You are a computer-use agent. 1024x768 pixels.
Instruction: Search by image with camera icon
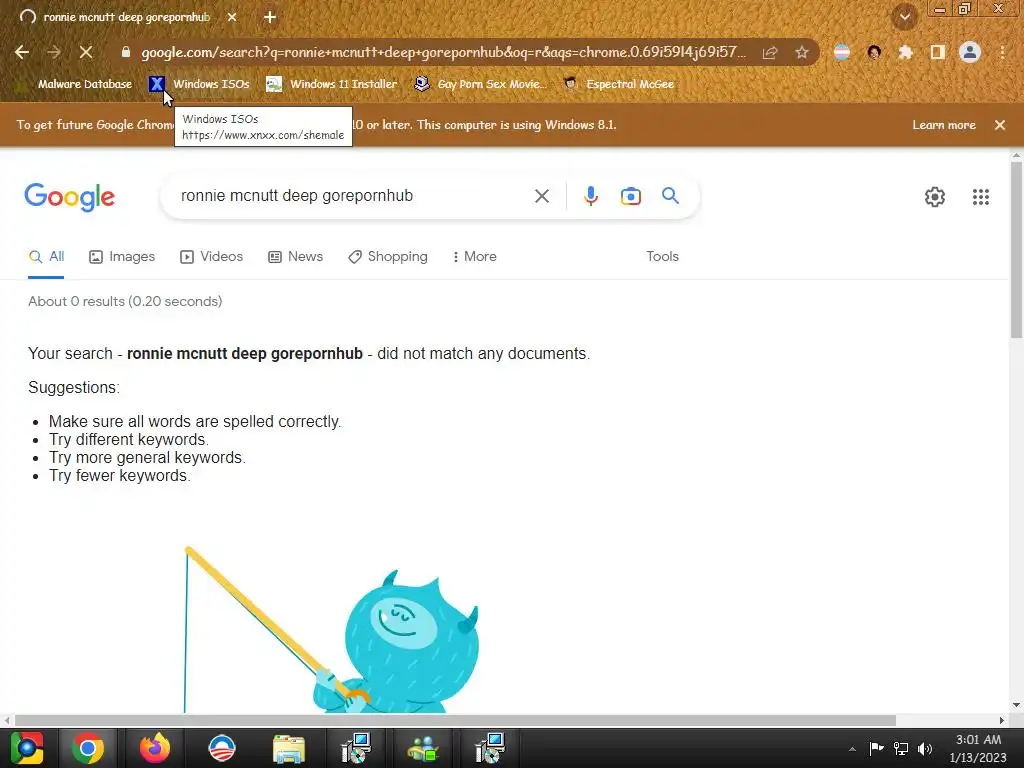[x=631, y=196]
